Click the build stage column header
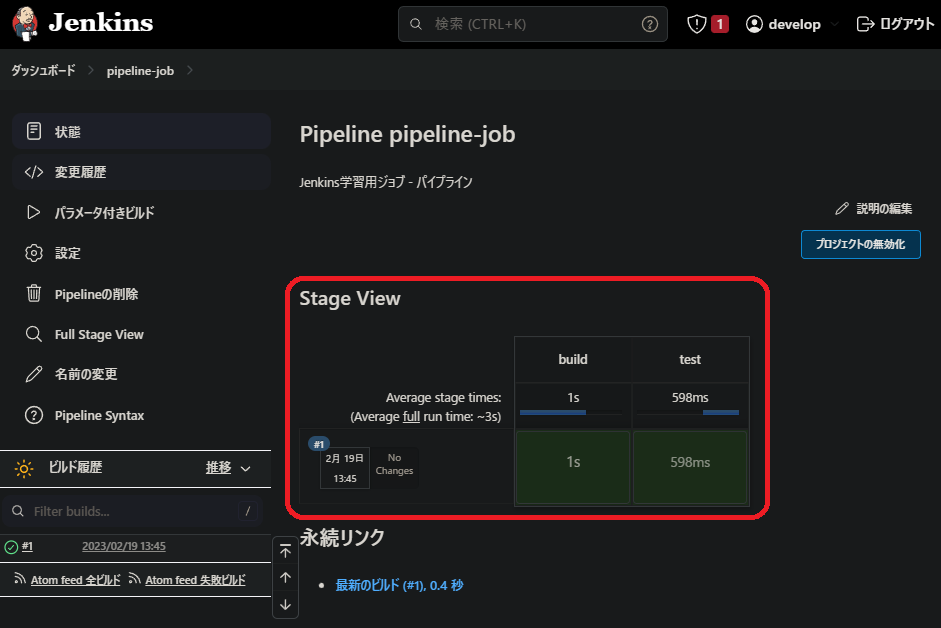This screenshot has height=628, width=941. point(573,359)
